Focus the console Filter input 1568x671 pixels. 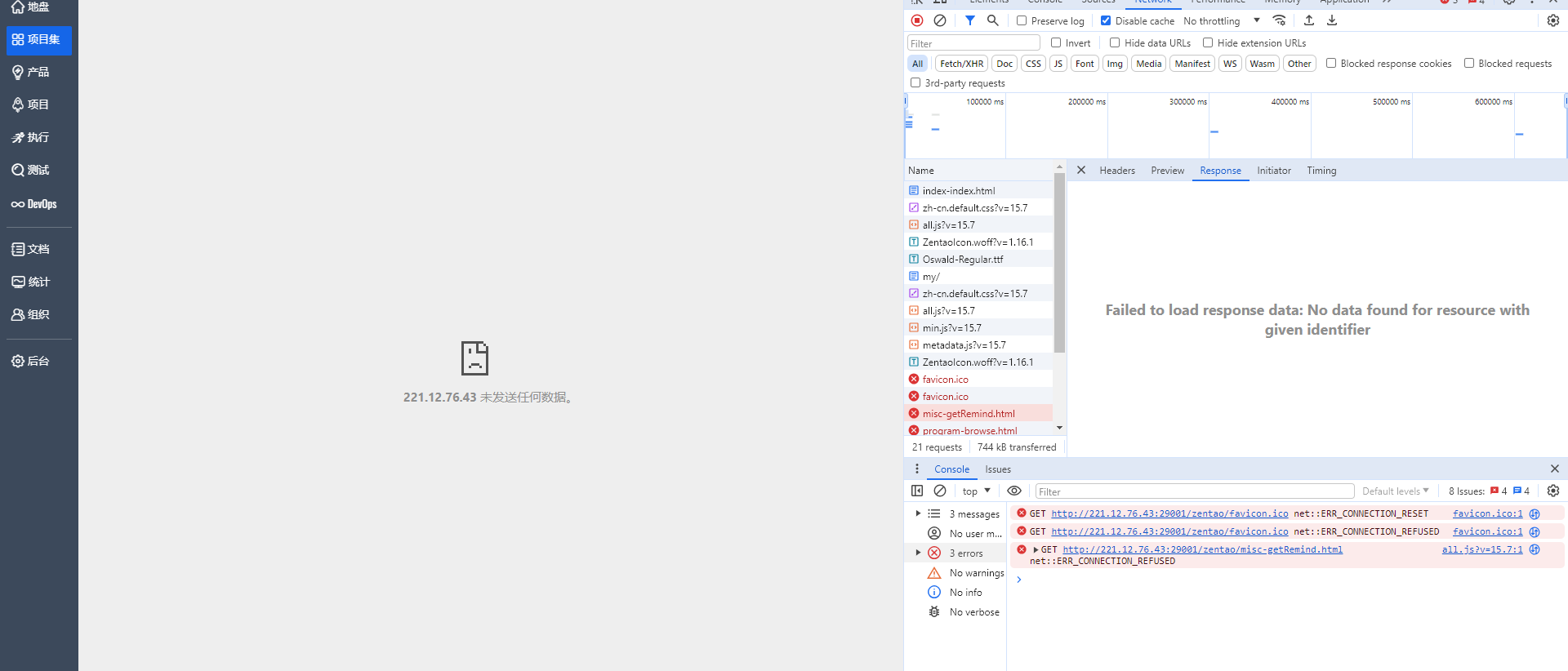(x=1195, y=491)
